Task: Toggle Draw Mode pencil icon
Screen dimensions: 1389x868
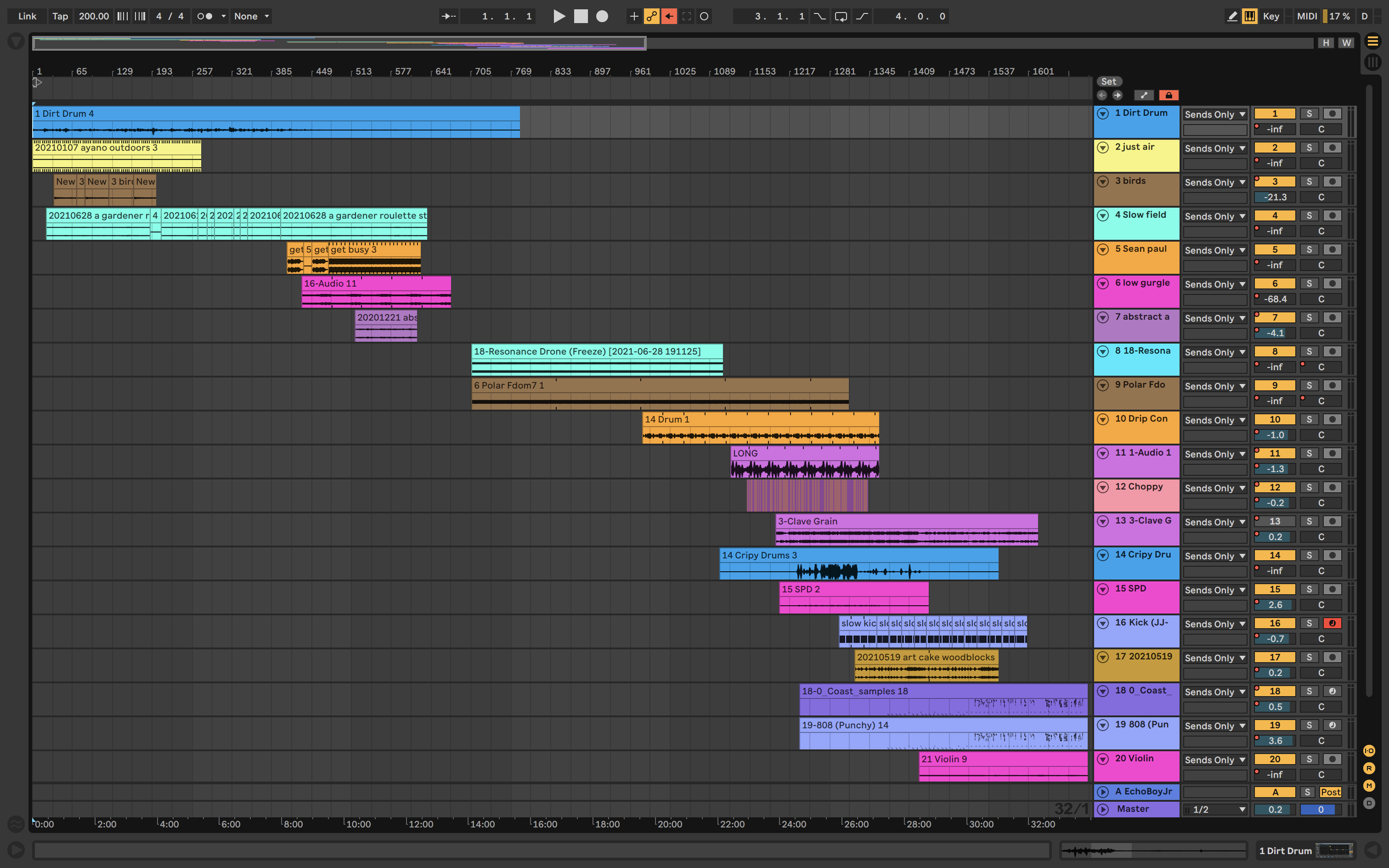Action: click(1232, 16)
